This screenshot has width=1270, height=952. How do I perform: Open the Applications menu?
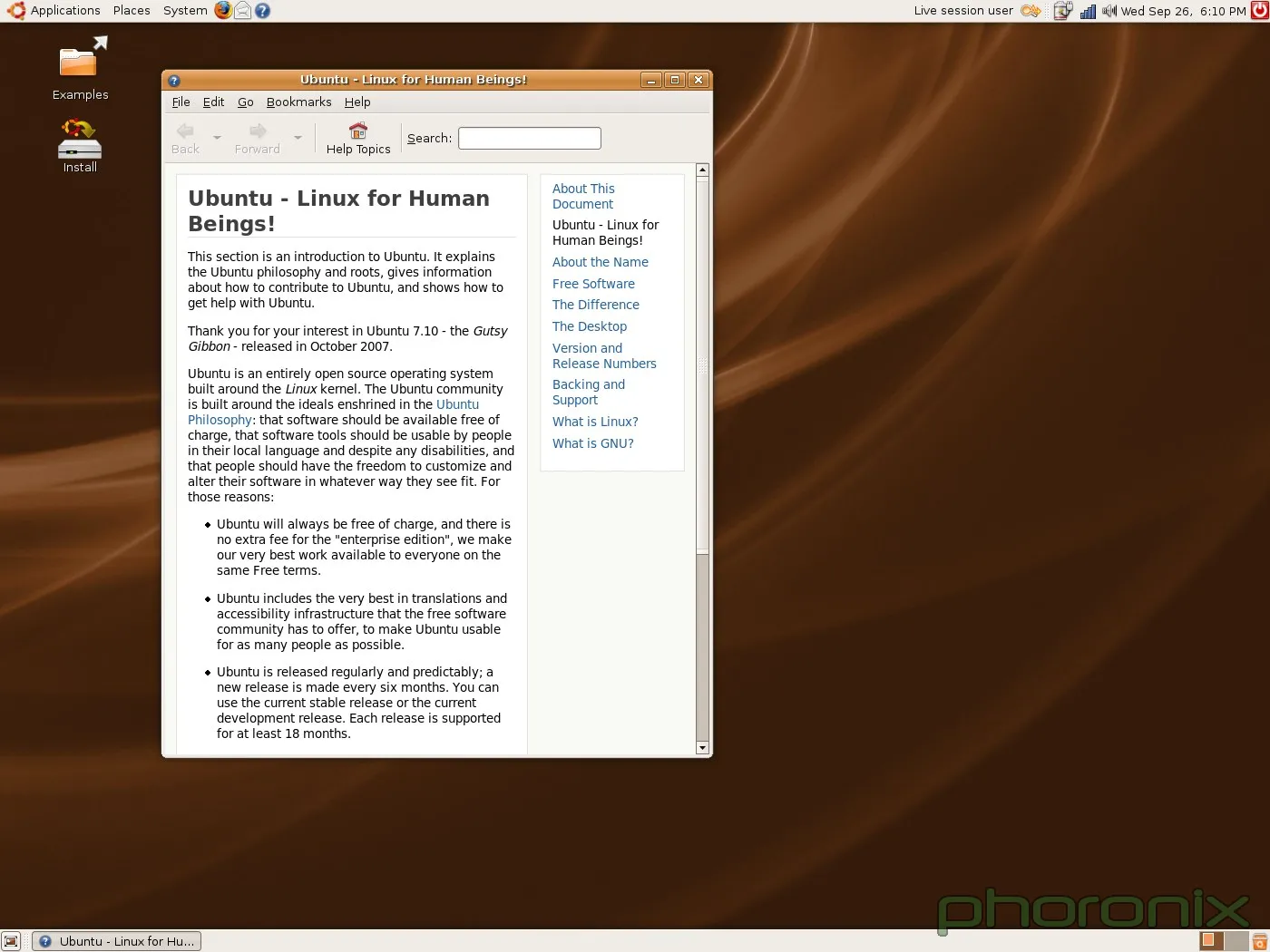click(65, 11)
